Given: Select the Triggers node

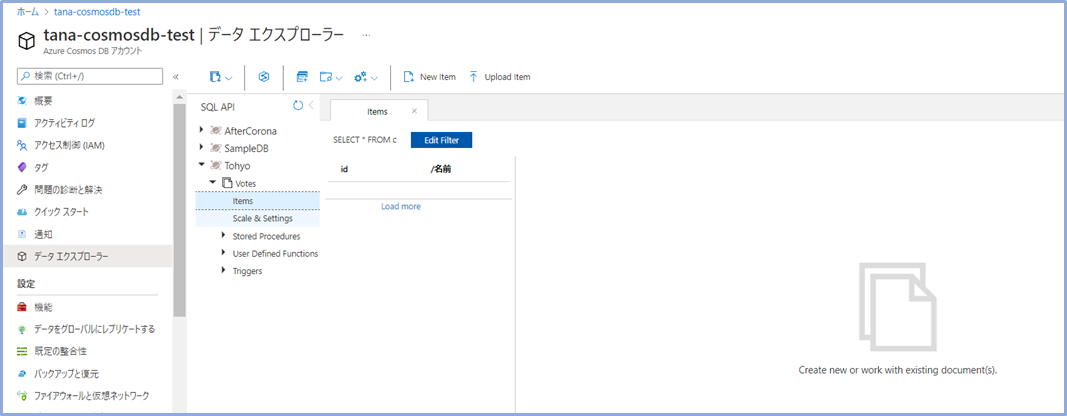Looking at the screenshot, I should pyautogui.click(x=248, y=271).
